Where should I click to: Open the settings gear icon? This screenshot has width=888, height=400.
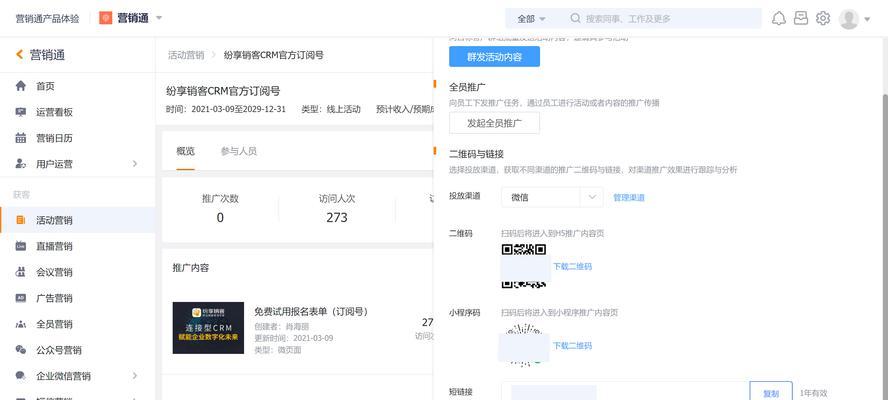pos(823,18)
